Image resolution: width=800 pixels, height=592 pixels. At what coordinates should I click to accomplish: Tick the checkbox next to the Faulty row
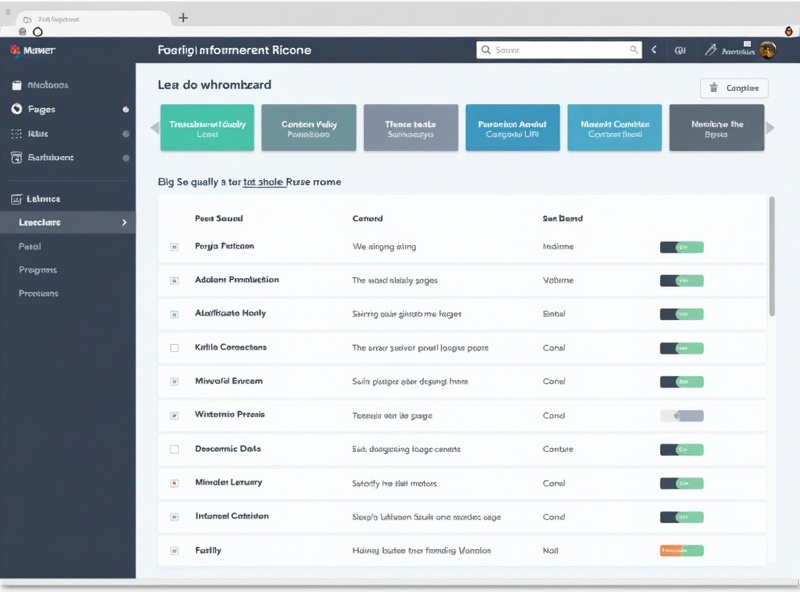(x=173, y=550)
